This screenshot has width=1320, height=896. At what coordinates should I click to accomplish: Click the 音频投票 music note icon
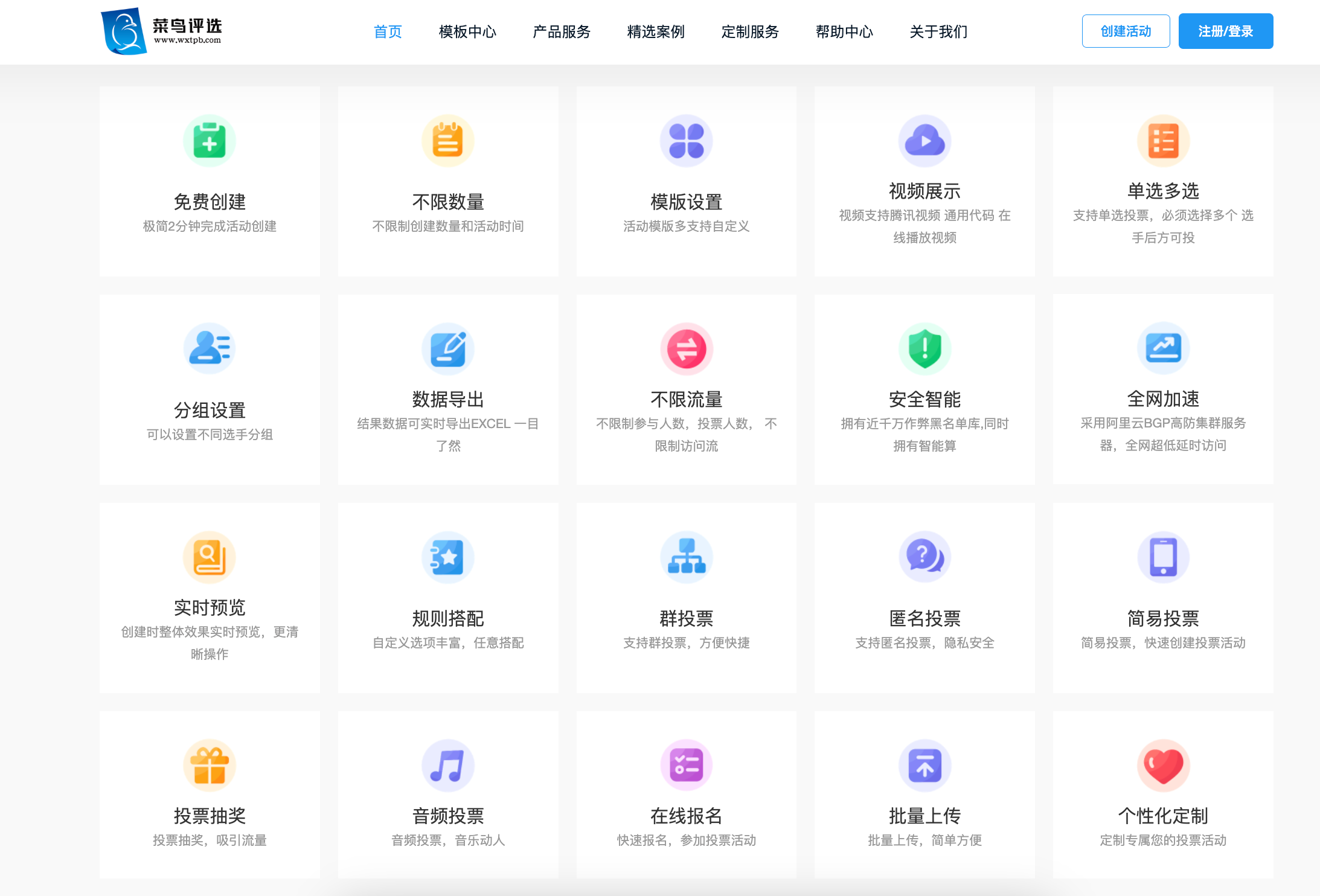point(447,765)
